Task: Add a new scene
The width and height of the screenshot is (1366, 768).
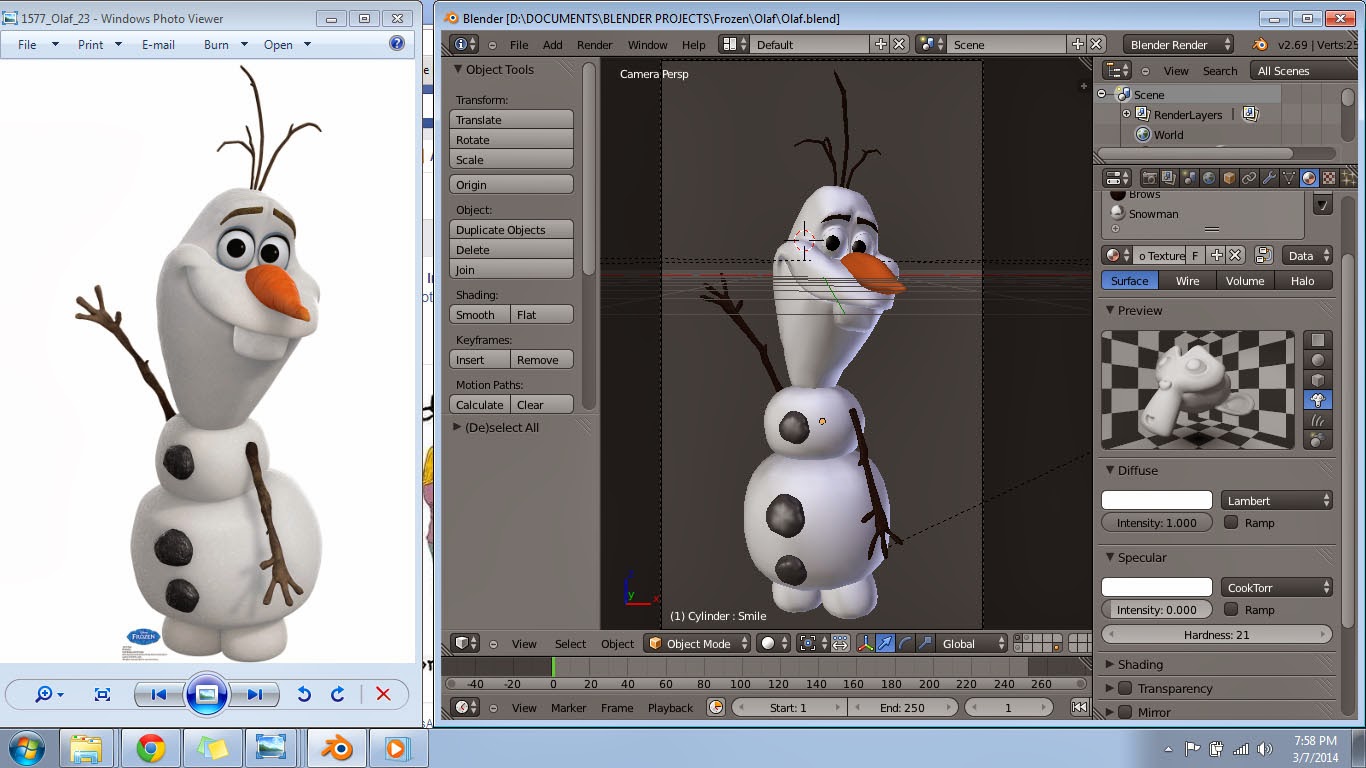Action: pos(1077,44)
